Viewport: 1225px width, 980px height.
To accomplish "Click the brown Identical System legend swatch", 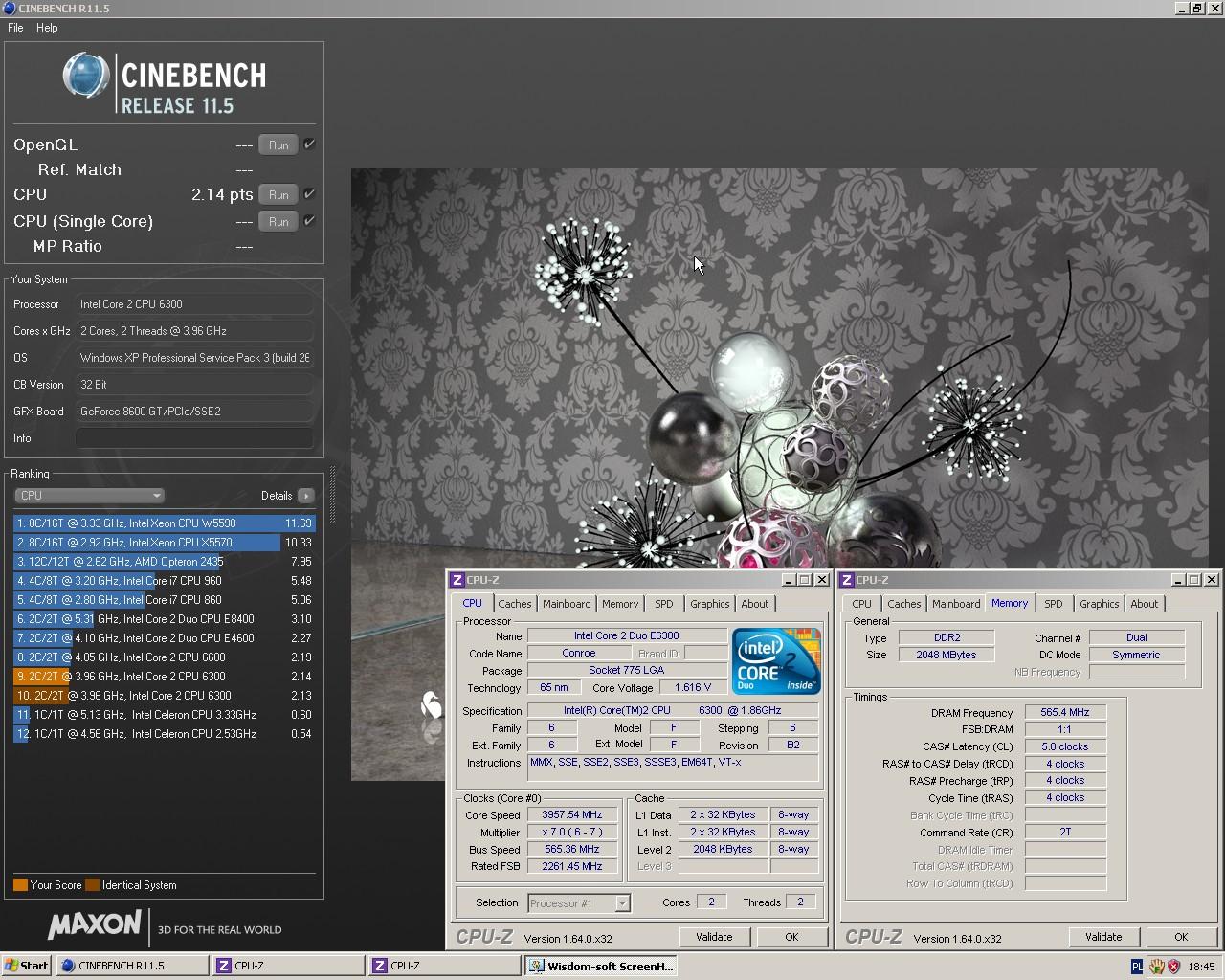I will (x=92, y=885).
